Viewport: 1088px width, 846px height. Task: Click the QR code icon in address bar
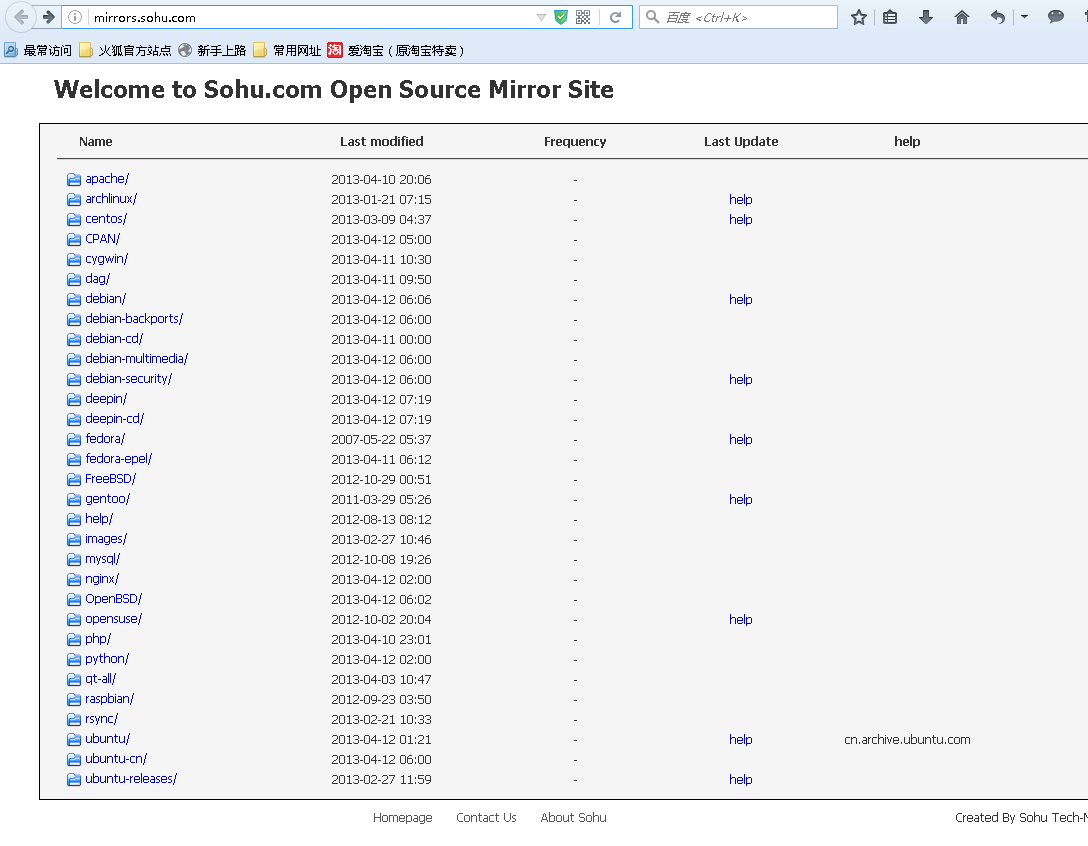click(x=584, y=17)
